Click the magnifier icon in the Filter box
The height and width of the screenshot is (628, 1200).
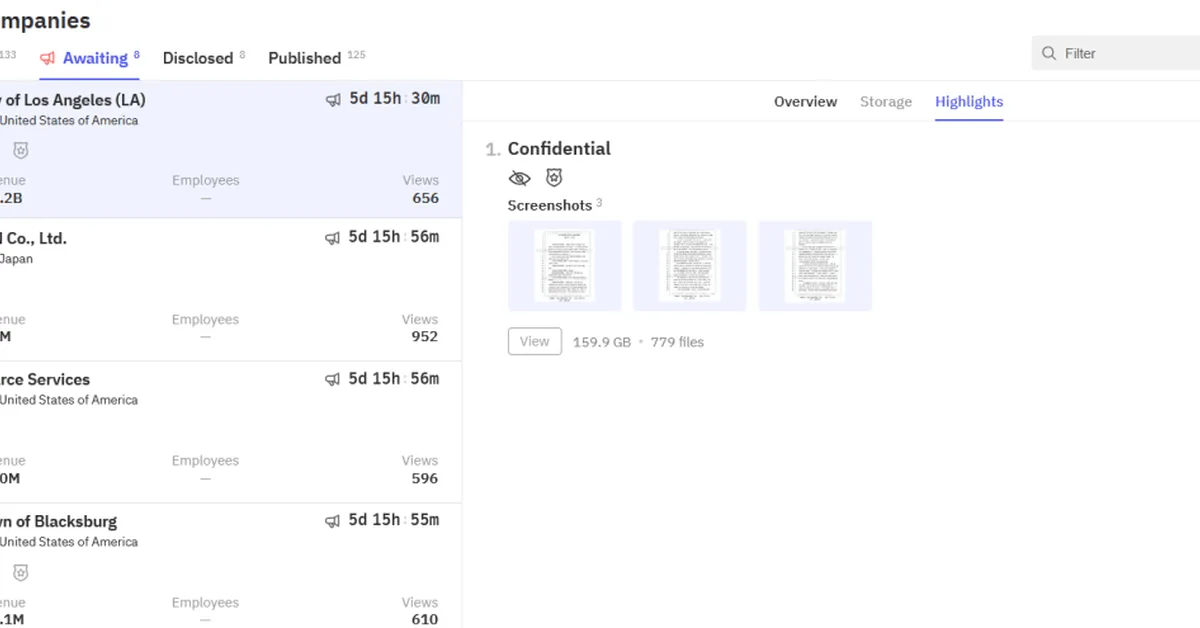pos(1049,53)
